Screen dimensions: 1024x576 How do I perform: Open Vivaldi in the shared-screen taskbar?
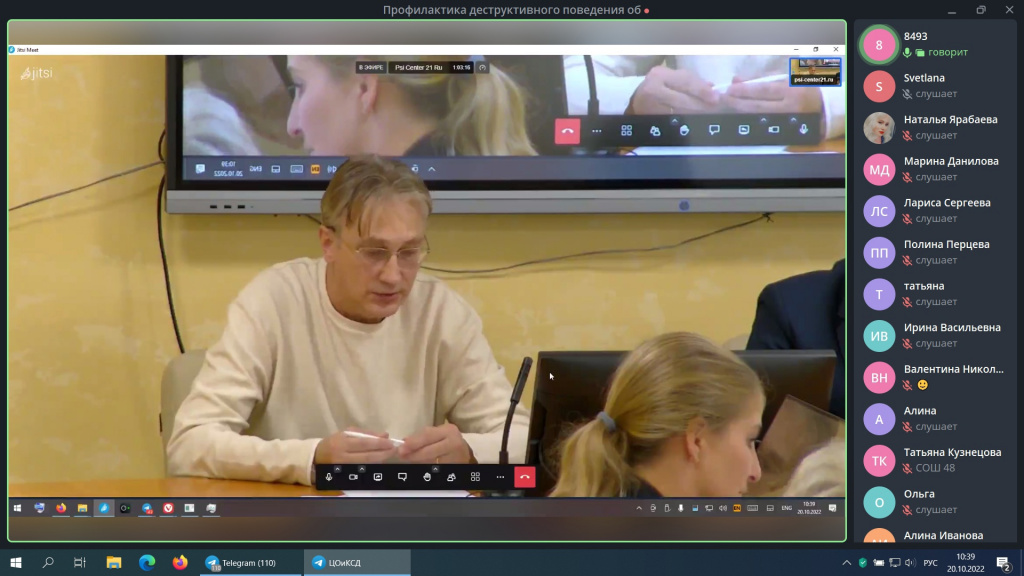pyautogui.click(x=168, y=508)
